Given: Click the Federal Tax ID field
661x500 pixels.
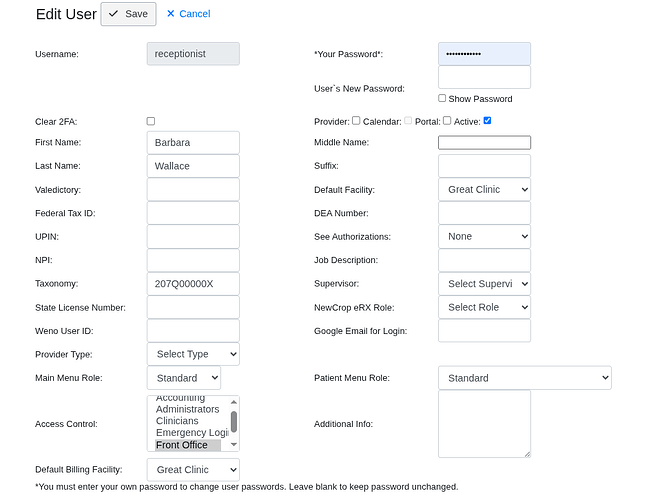Looking at the screenshot, I should [193, 213].
